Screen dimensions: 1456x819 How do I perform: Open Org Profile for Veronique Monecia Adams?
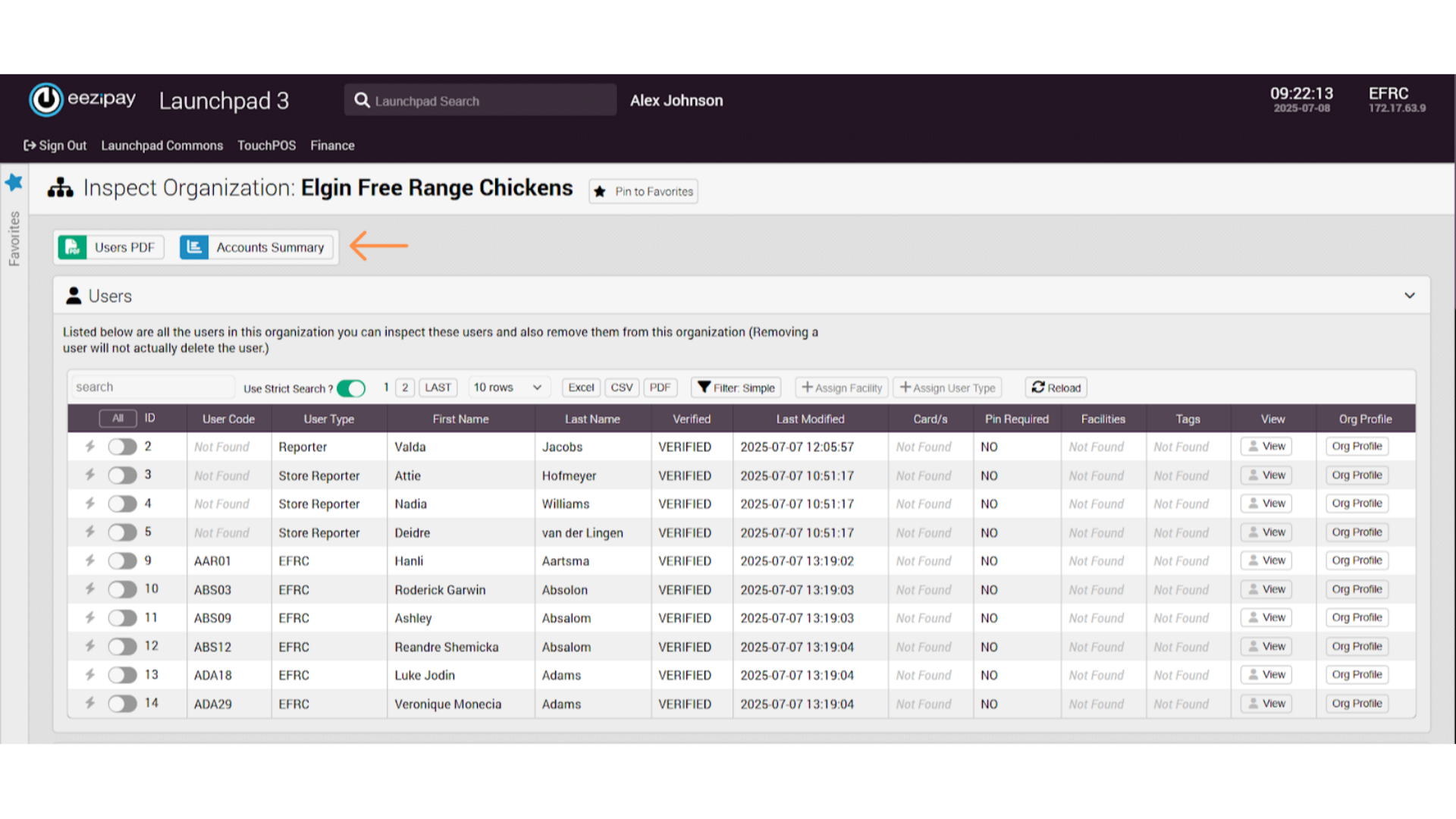[x=1357, y=703]
